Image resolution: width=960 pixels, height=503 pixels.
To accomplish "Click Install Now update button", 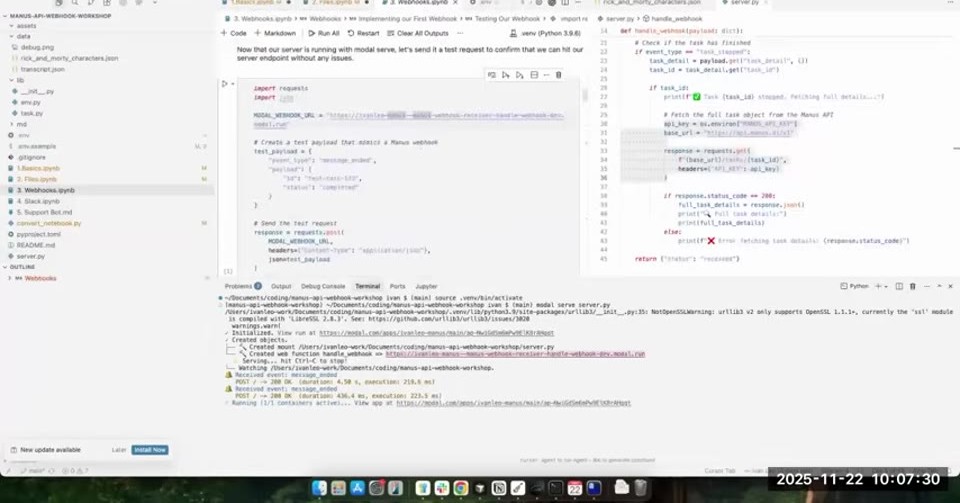I will [150, 450].
